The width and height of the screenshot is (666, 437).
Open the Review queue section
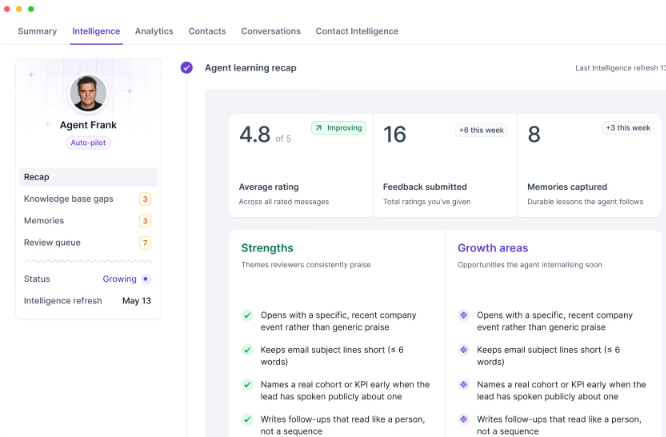pos(88,242)
